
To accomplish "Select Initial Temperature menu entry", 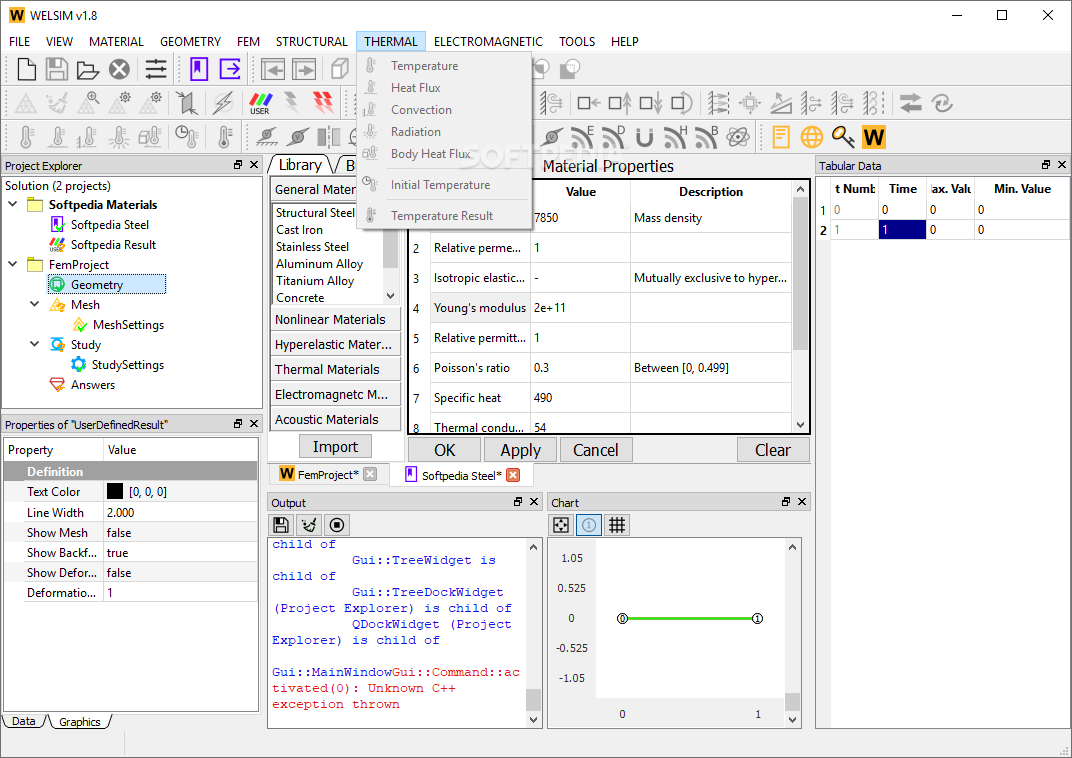I will [440, 185].
